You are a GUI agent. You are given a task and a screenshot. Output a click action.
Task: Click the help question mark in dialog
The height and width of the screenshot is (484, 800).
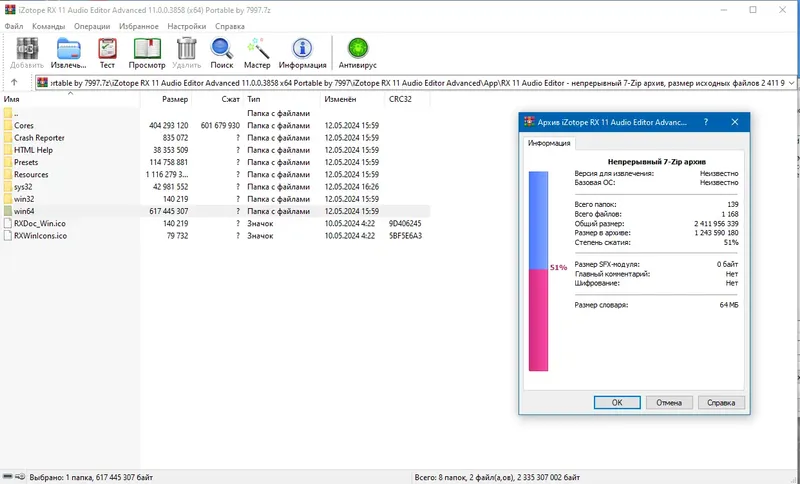click(x=706, y=122)
